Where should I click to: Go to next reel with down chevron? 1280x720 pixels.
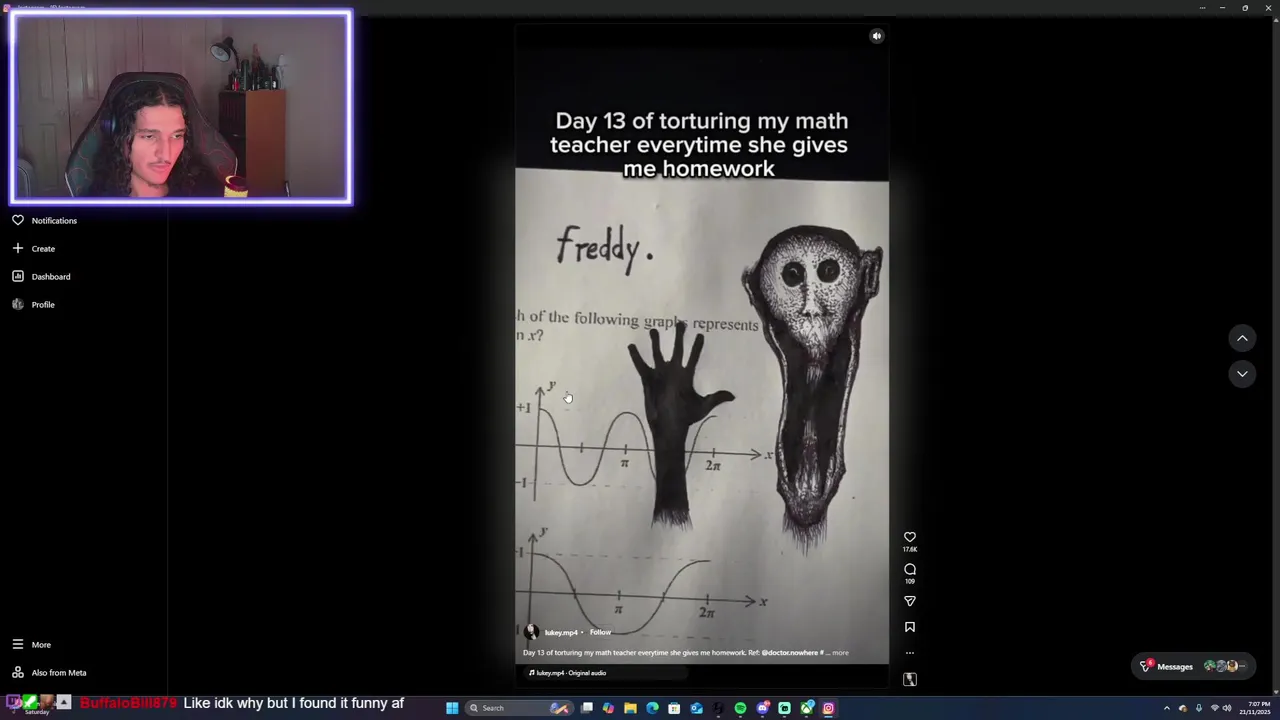[x=1242, y=374]
